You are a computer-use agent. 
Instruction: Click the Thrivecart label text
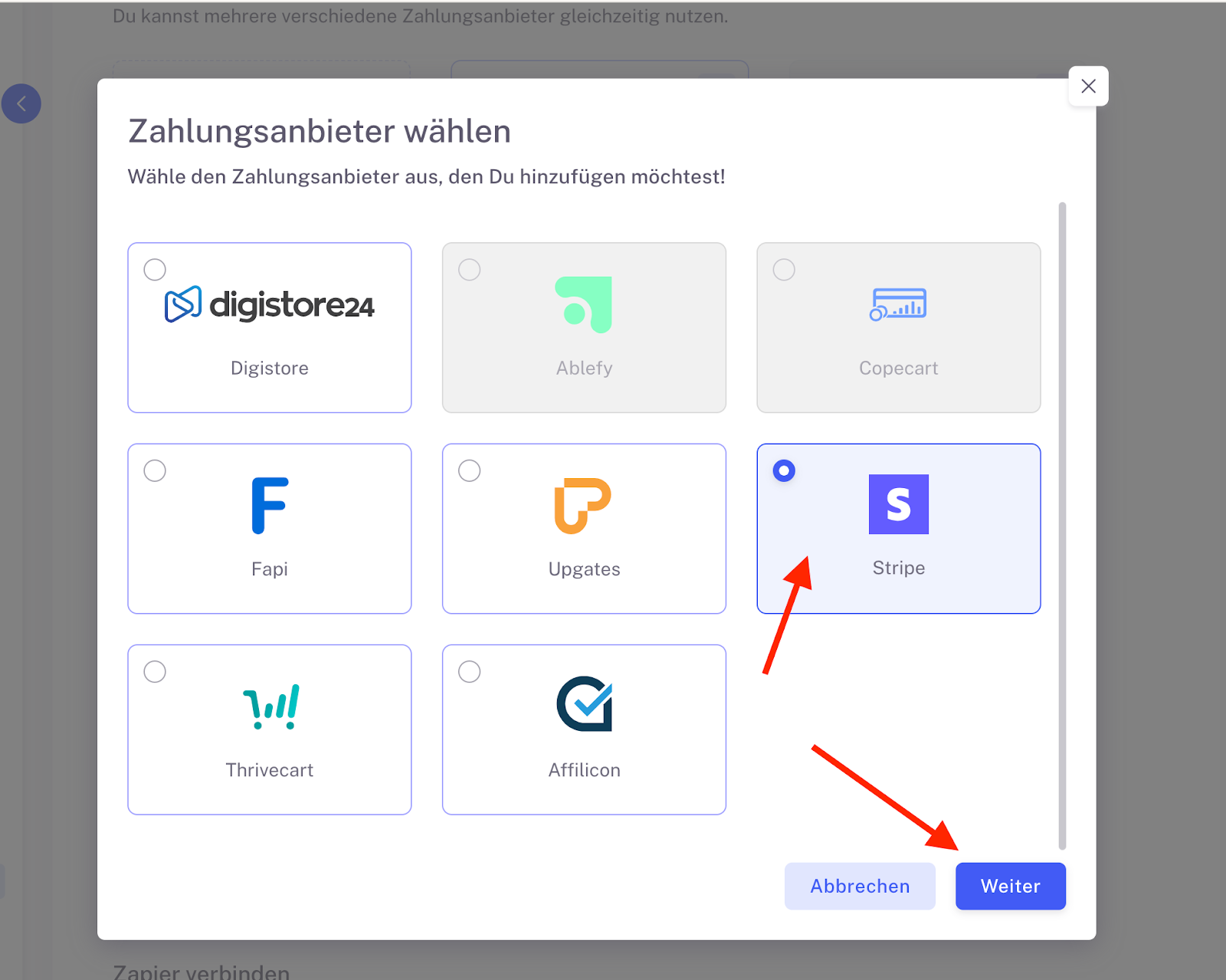[270, 770]
